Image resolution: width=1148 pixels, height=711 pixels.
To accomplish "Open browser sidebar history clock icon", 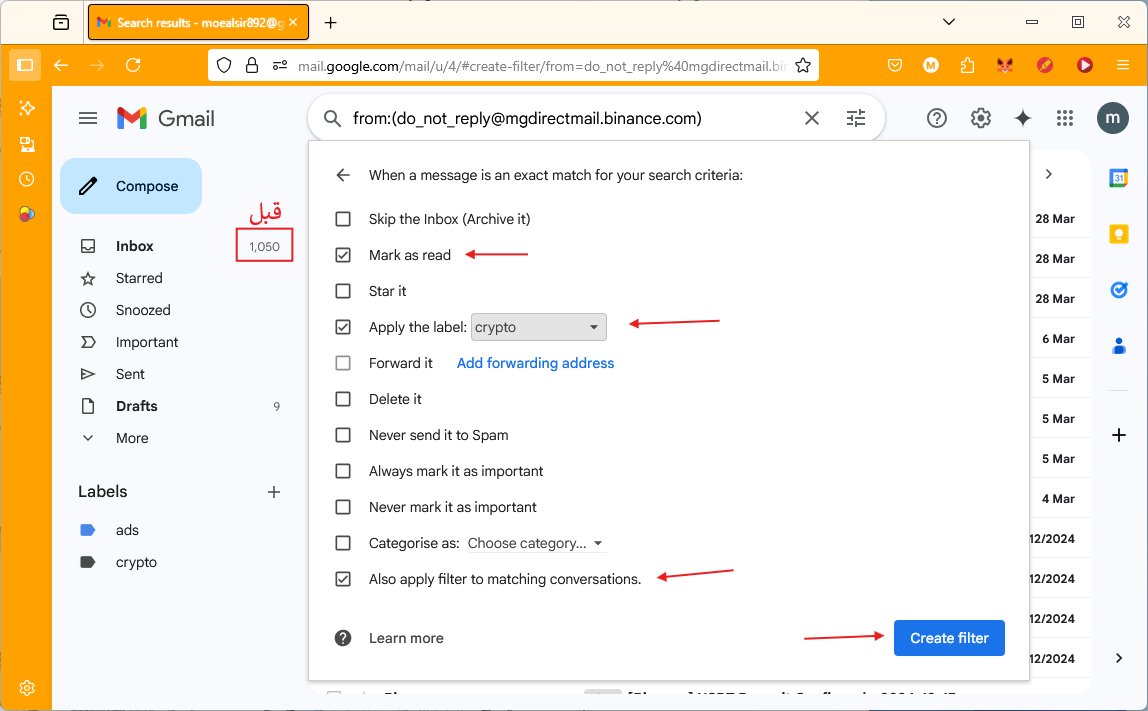I will tap(26, 179).
